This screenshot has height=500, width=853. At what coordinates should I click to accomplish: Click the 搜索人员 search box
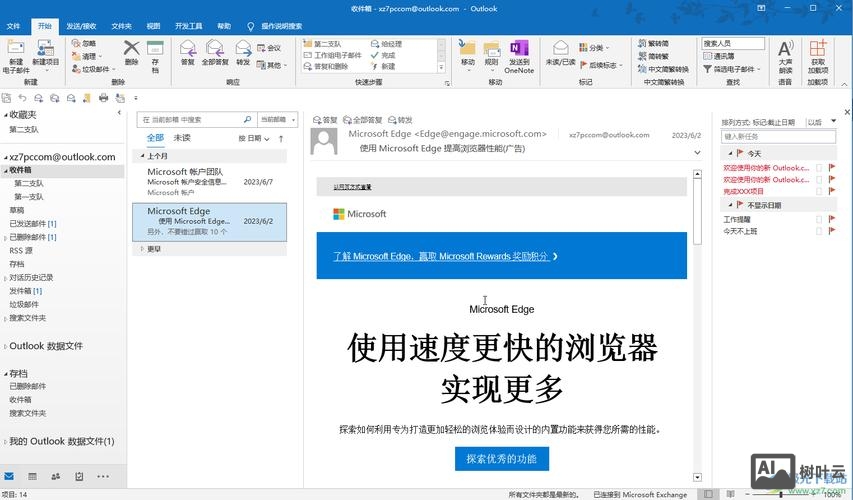[x=733, y=43]
